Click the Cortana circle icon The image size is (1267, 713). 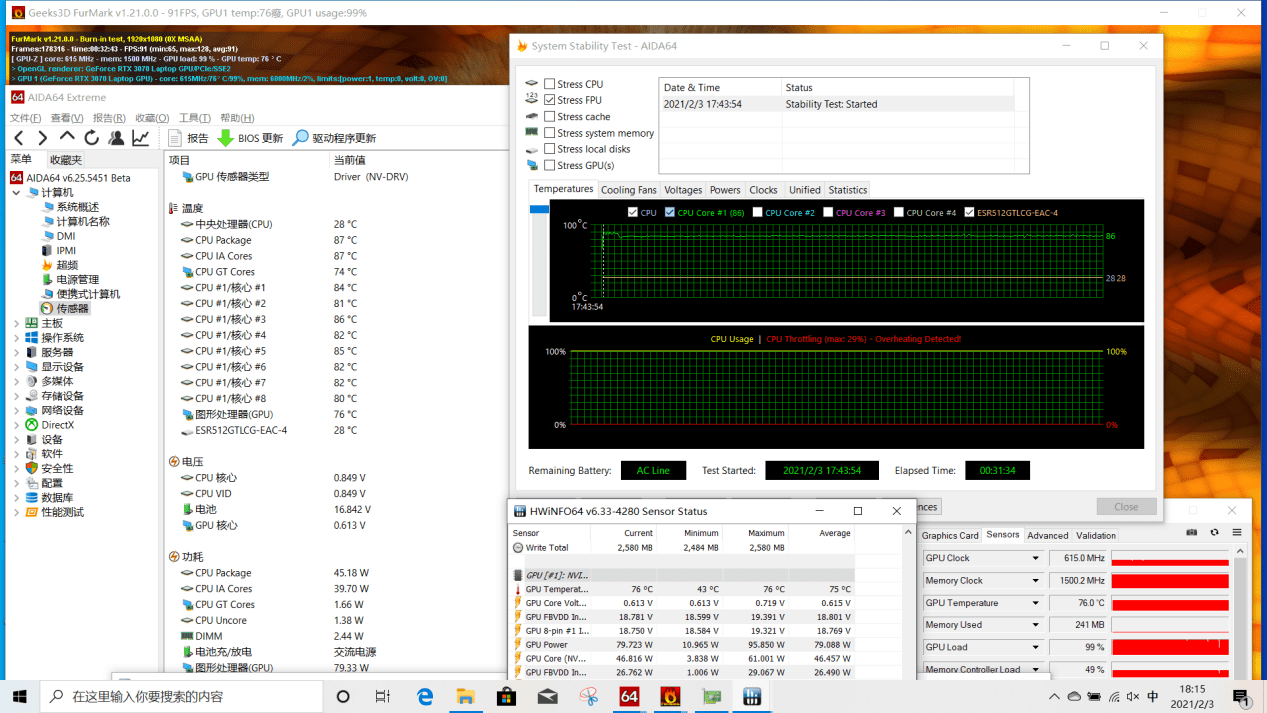pos(343,696)
